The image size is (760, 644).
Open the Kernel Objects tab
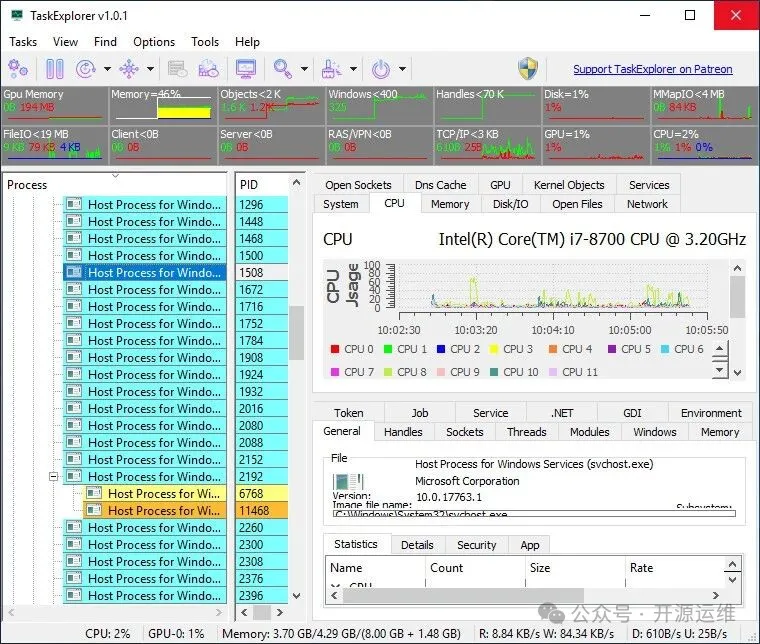[569, 185]
